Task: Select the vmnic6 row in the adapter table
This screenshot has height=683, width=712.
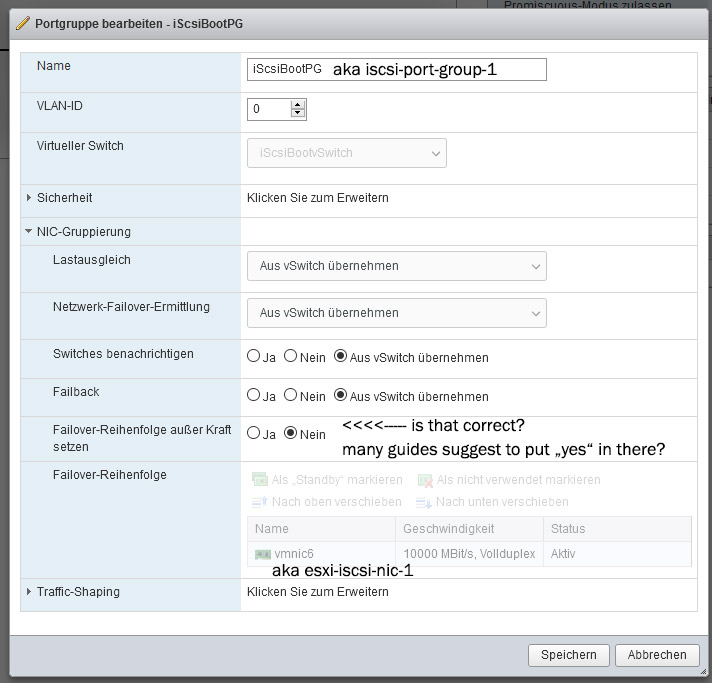Action: (x=469, y=554)
